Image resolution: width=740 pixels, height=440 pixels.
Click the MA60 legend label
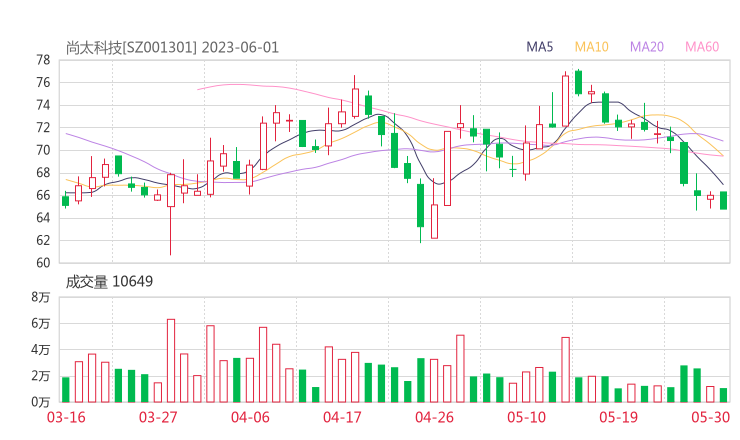[702, 47]
